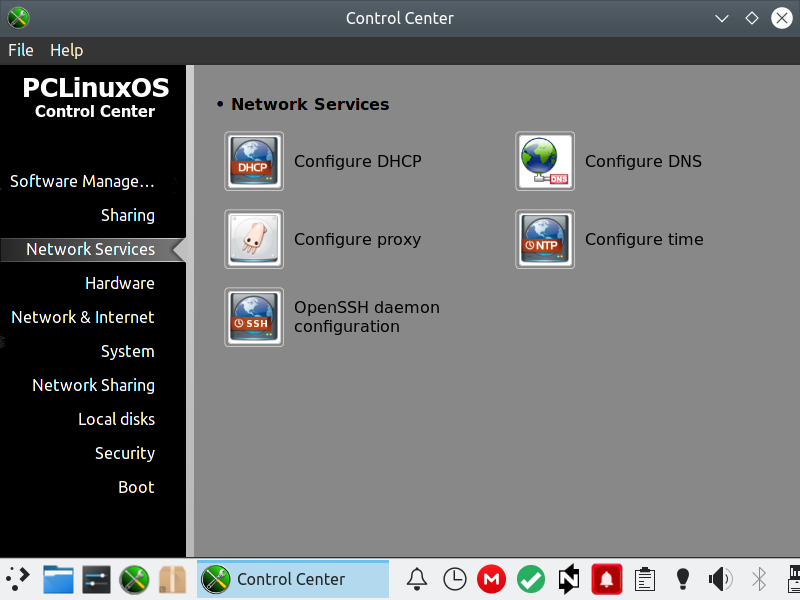
Task: Click the clock tray icon
Action: point(455,579)
